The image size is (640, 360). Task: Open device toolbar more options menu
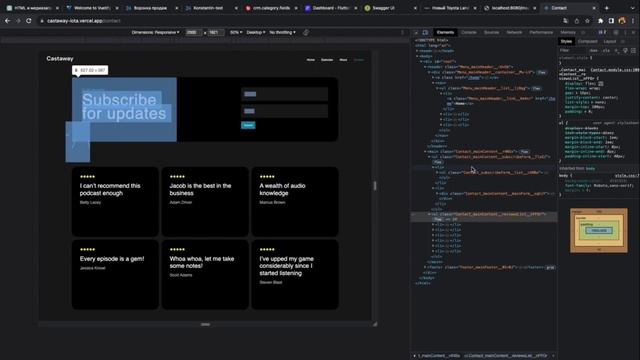(x=402, y=32)
